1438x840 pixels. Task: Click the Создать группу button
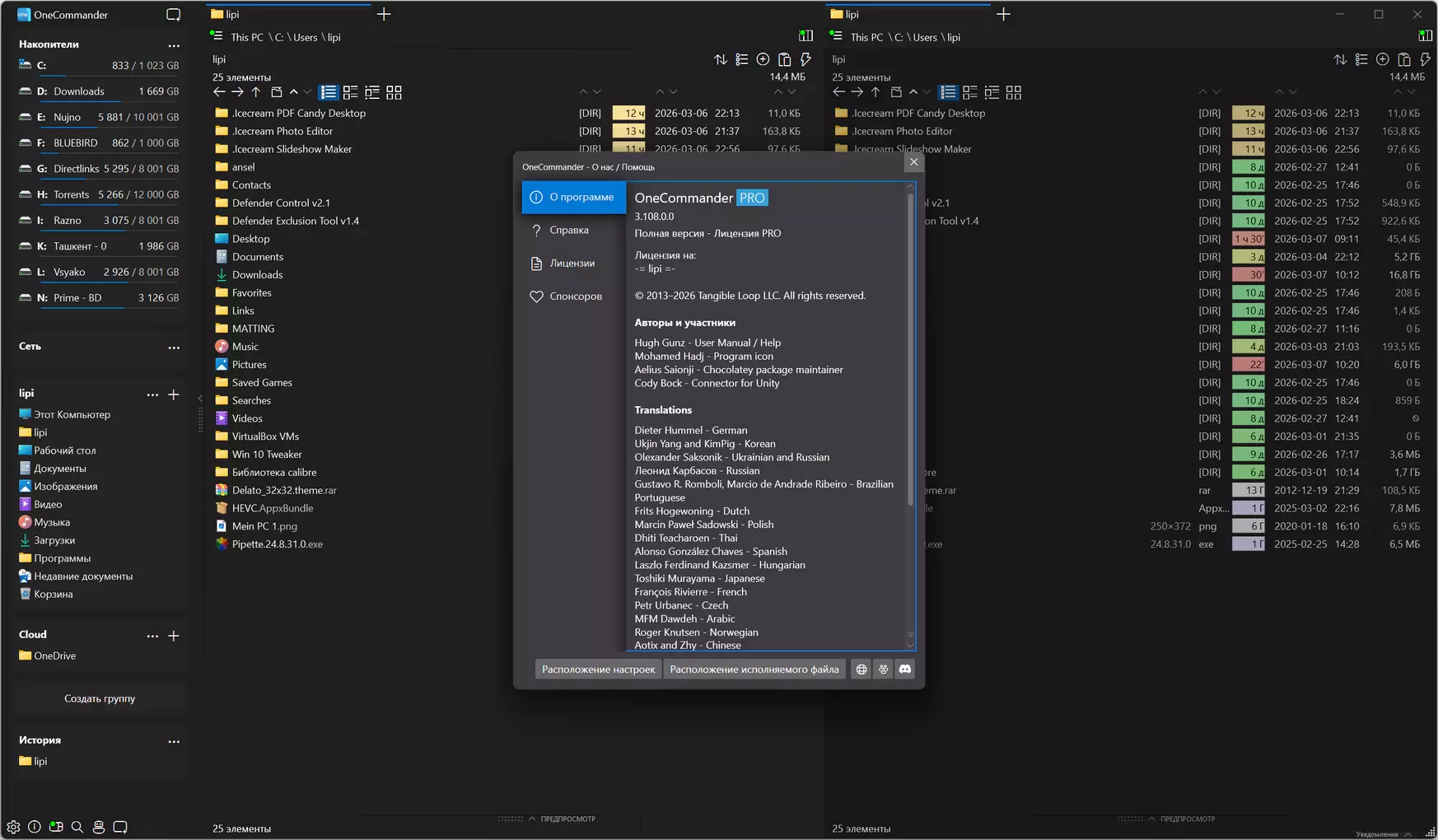click(100, 698)
